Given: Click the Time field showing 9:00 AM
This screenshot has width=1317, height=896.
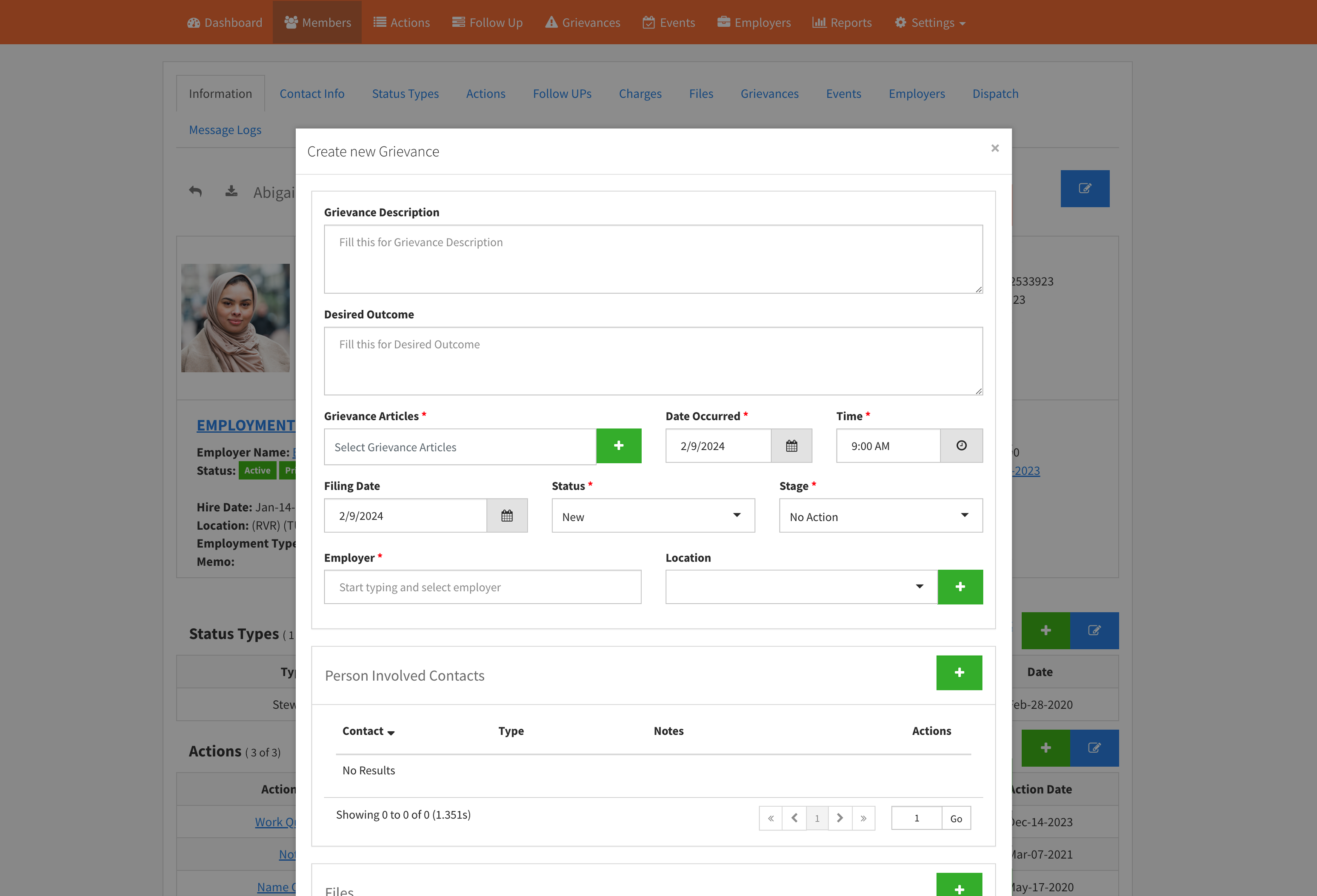Looking at the screenshot, I should (888, 446).
